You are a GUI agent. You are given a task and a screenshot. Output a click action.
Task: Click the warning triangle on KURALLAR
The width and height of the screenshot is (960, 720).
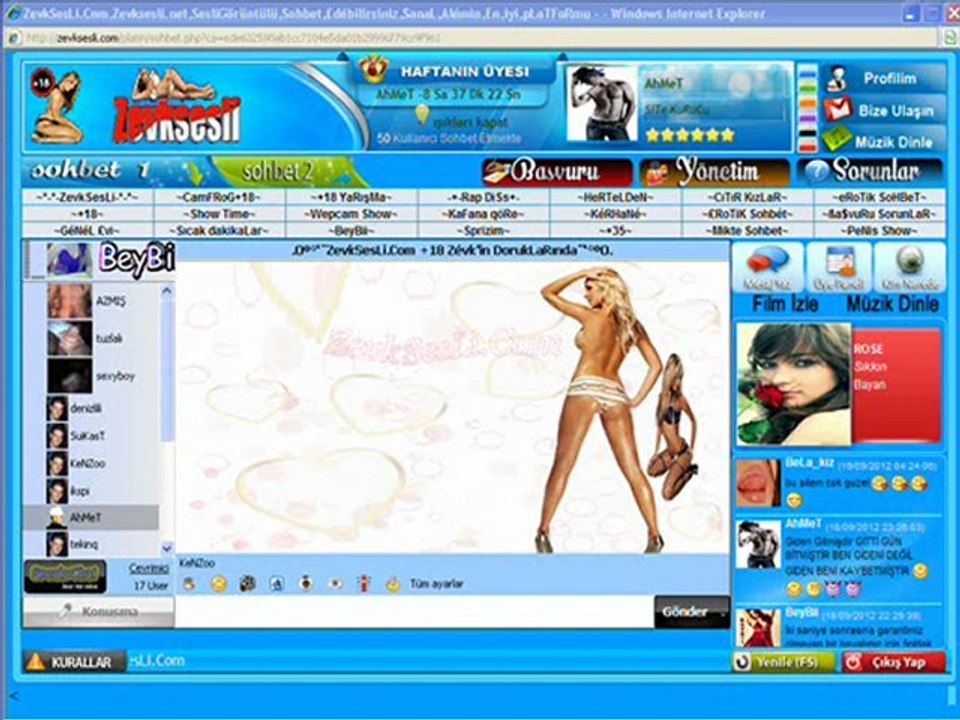36,662
